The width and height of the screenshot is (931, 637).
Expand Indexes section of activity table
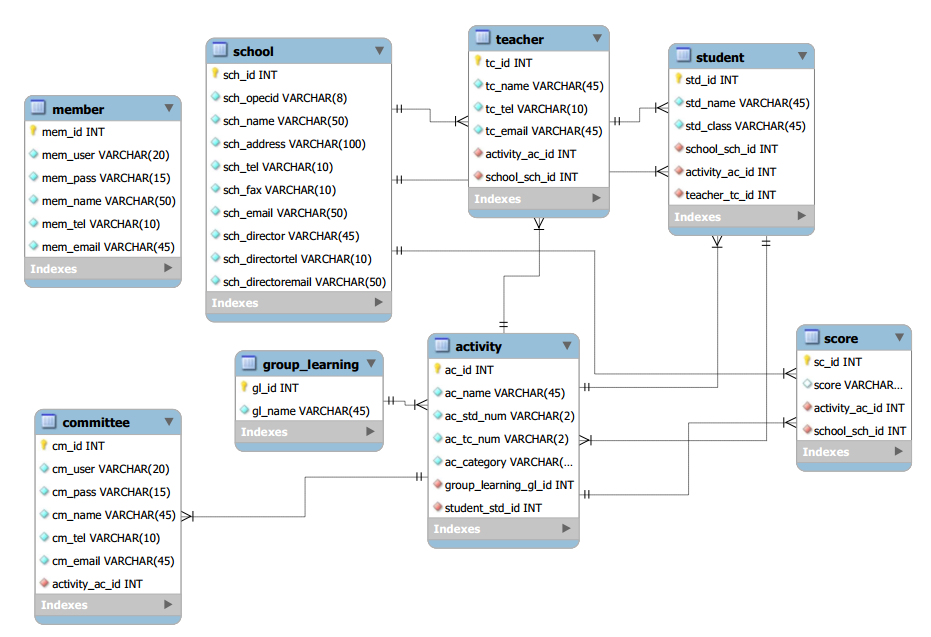tap(566, 528)
